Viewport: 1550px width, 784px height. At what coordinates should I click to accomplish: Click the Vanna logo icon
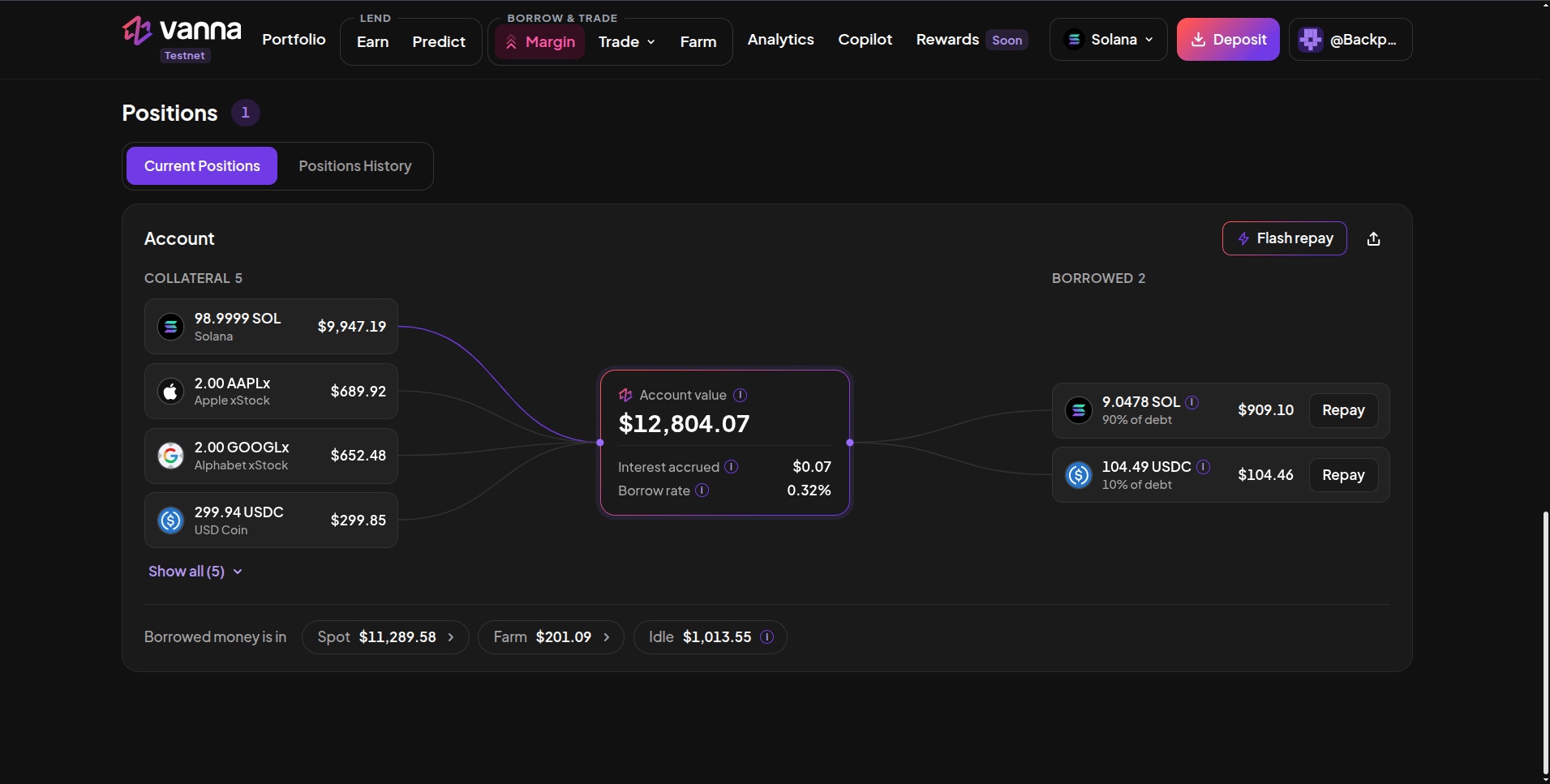(137, 31)
